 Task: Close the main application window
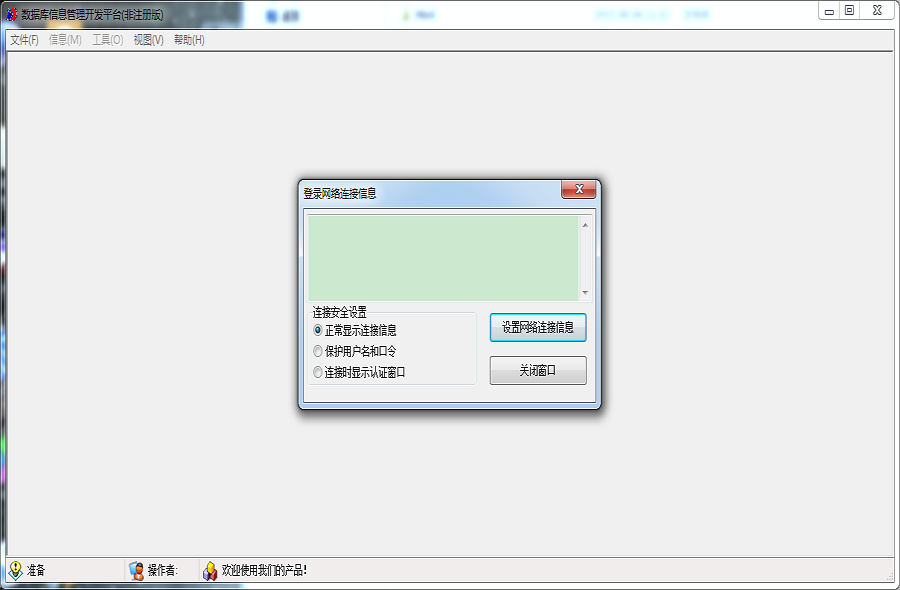tap(876, 10)
